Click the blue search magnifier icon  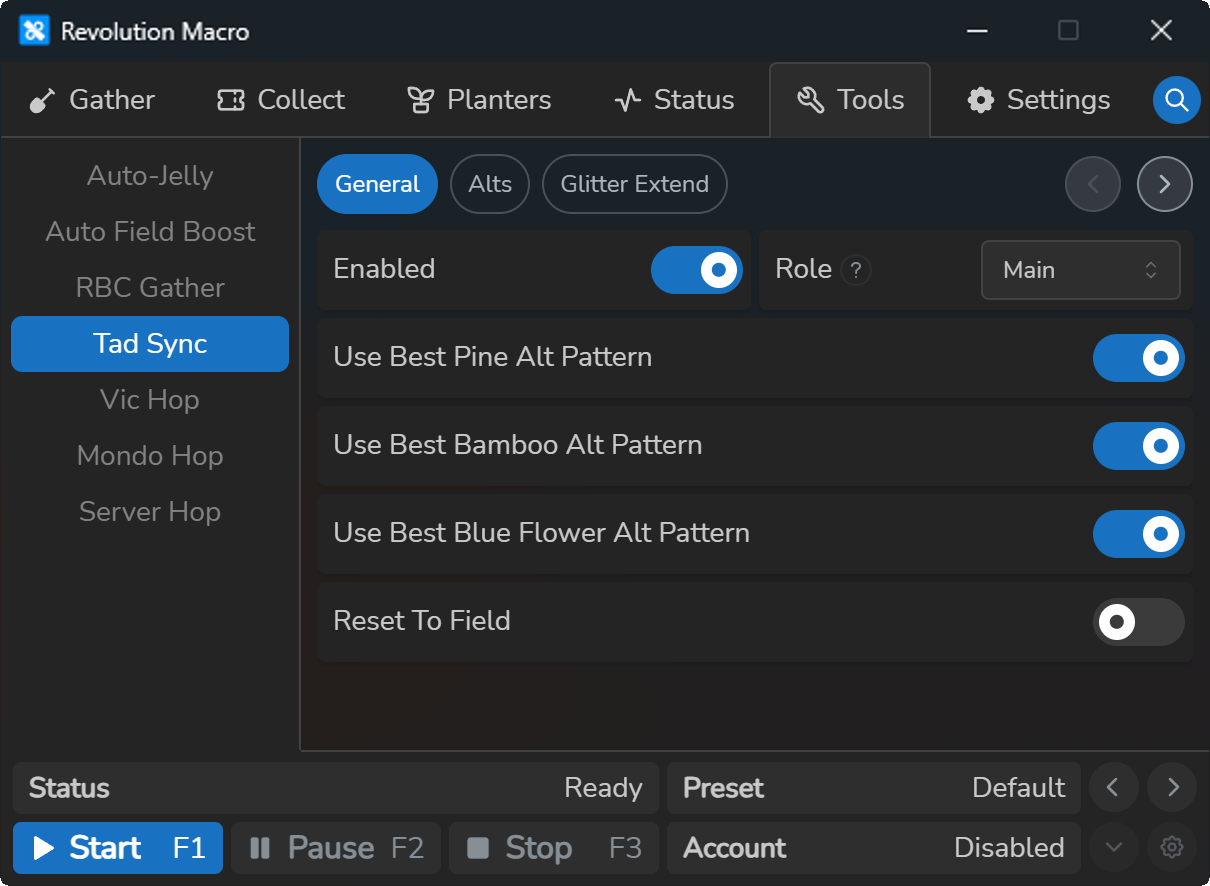coord(1176,100)
